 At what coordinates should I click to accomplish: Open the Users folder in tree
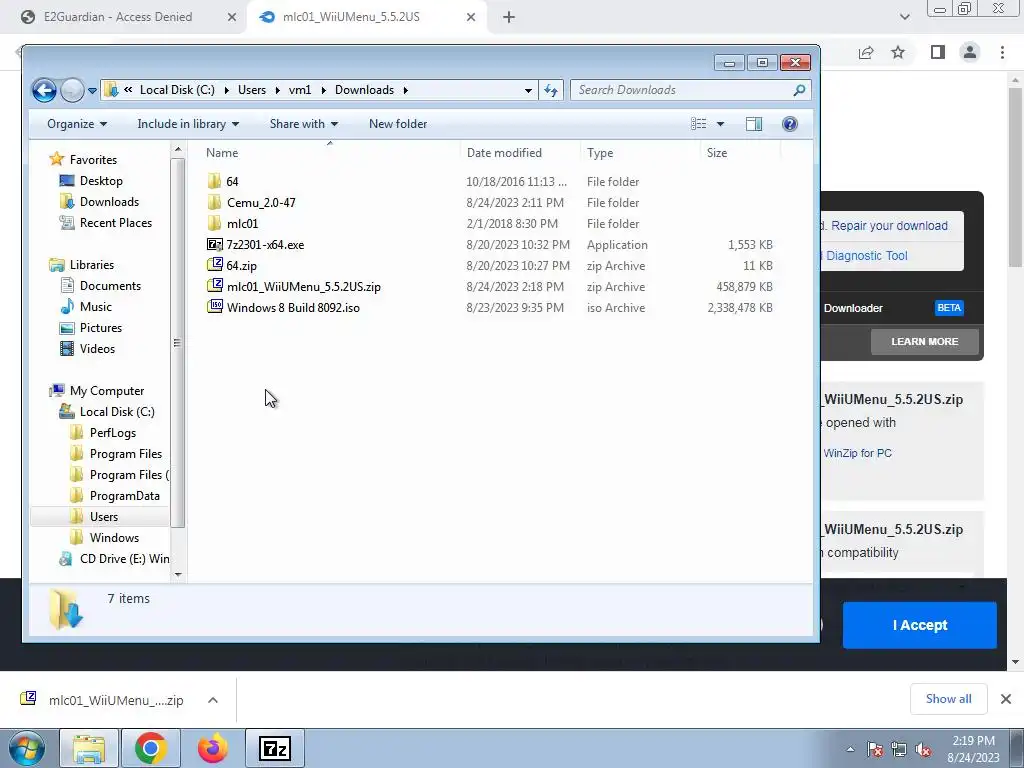[104, 517]
